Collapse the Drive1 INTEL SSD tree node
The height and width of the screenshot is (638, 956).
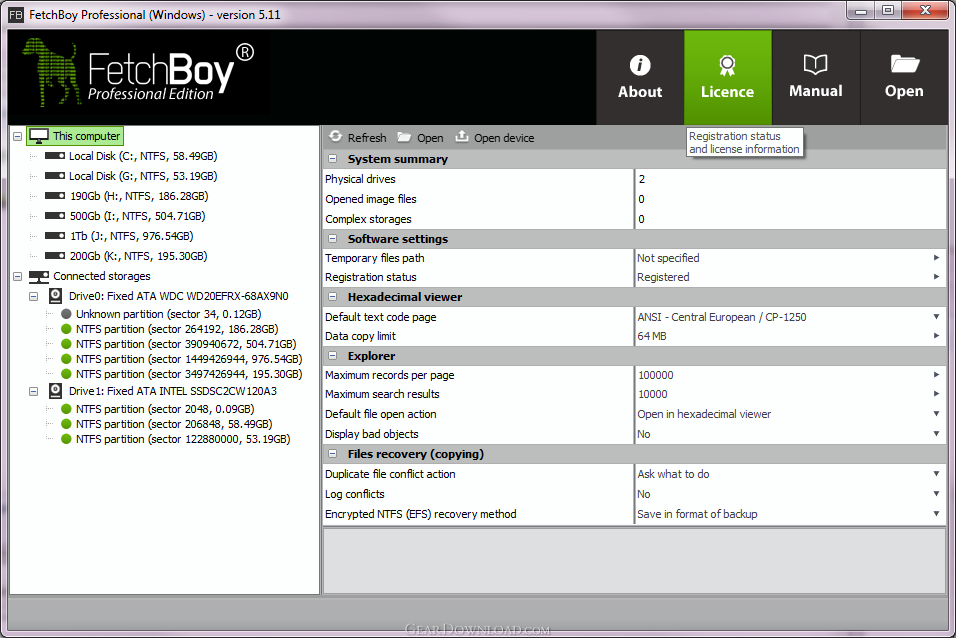(x=34, y=392)
